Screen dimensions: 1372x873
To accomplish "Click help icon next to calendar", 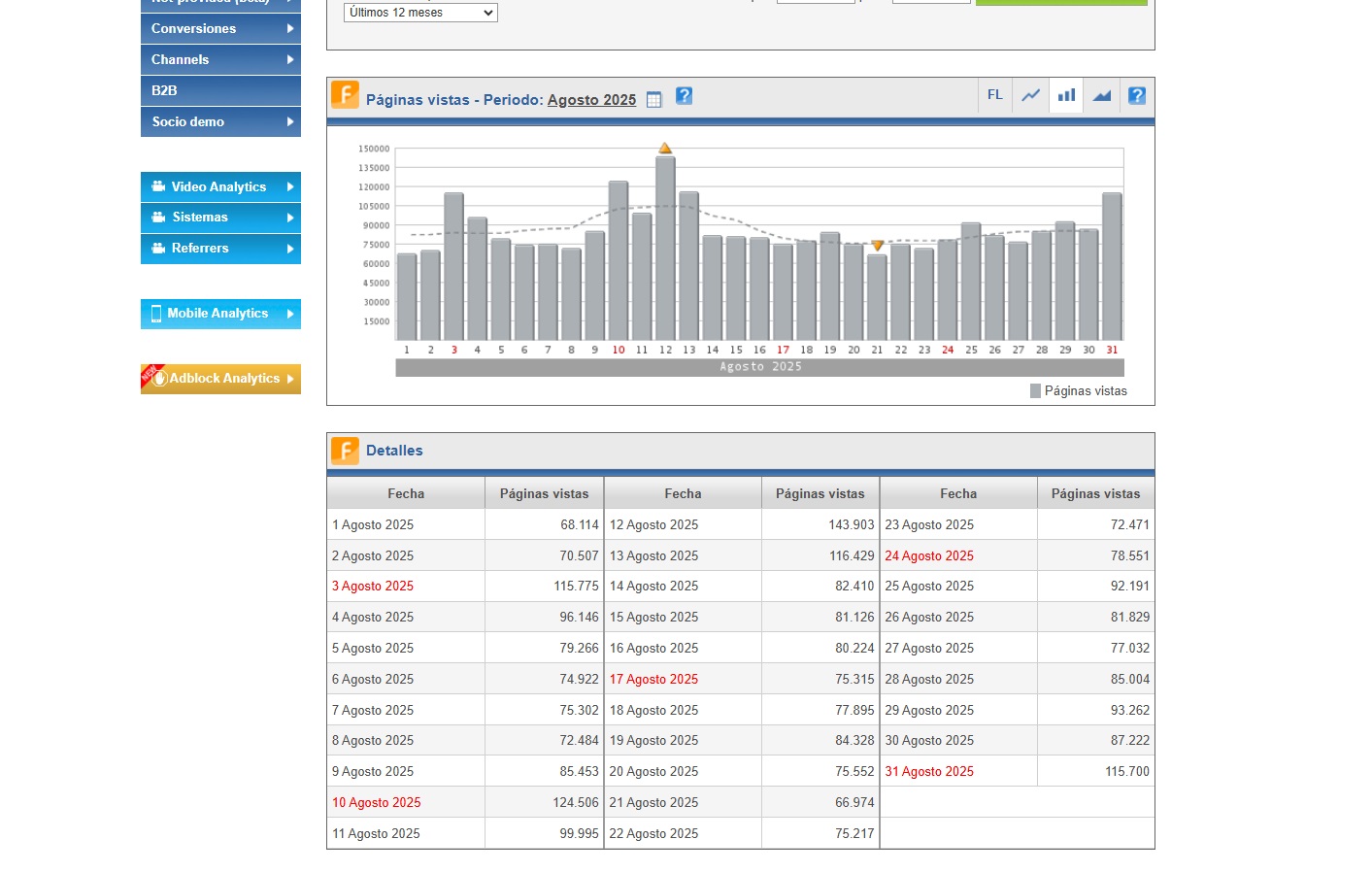I will (x=684, y=96).
